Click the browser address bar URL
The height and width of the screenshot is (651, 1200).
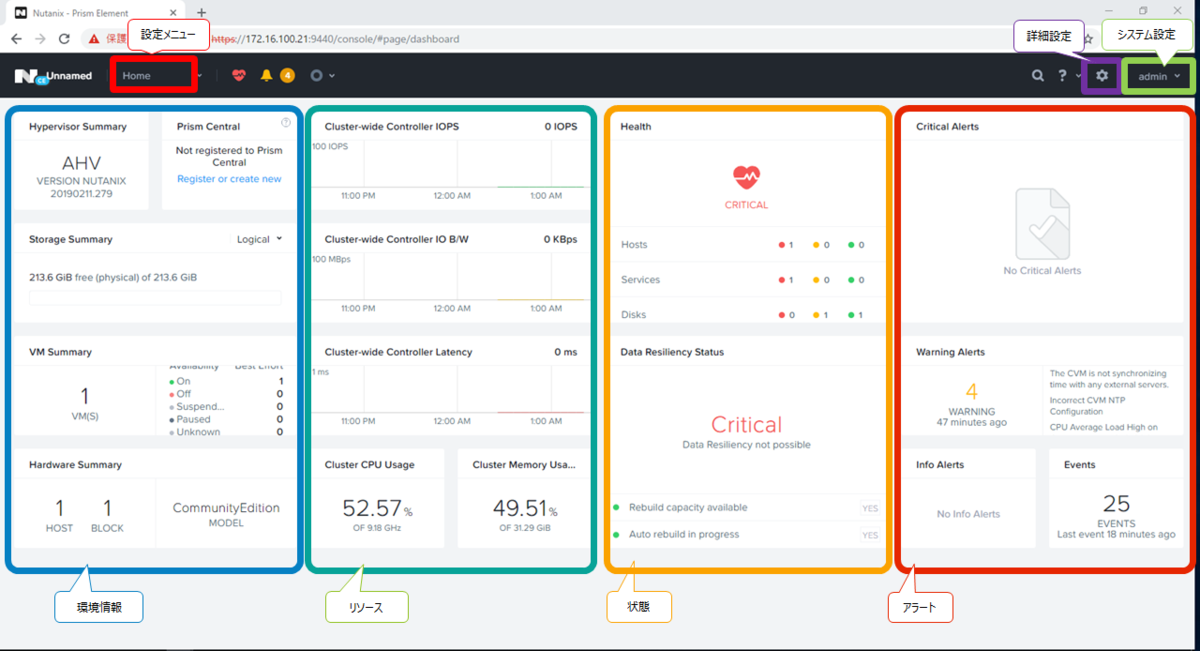(x=336, y=39)
